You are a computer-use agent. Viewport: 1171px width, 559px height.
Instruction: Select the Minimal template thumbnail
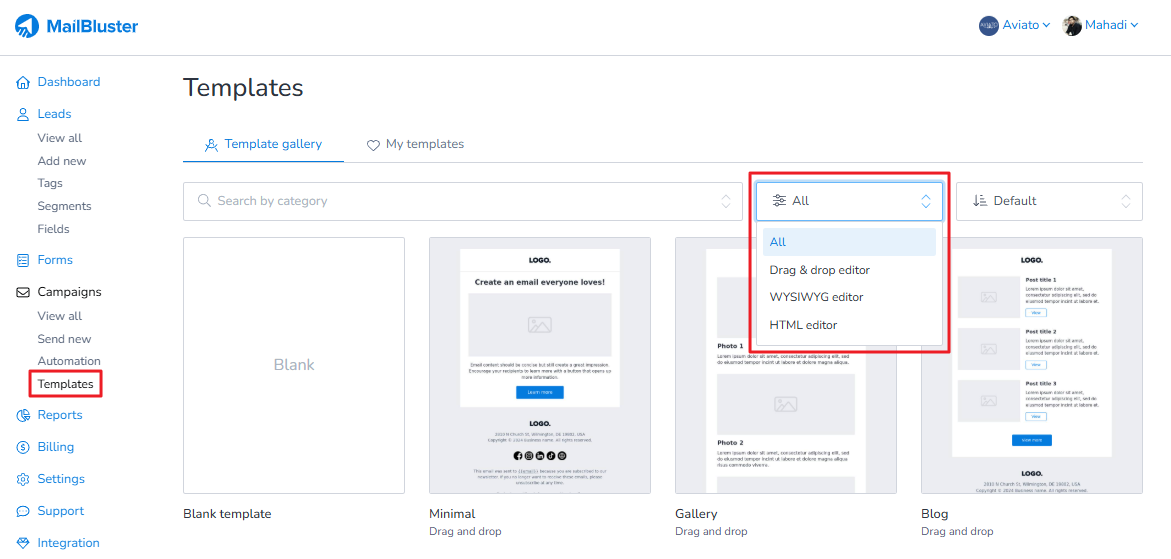(540, 365)
